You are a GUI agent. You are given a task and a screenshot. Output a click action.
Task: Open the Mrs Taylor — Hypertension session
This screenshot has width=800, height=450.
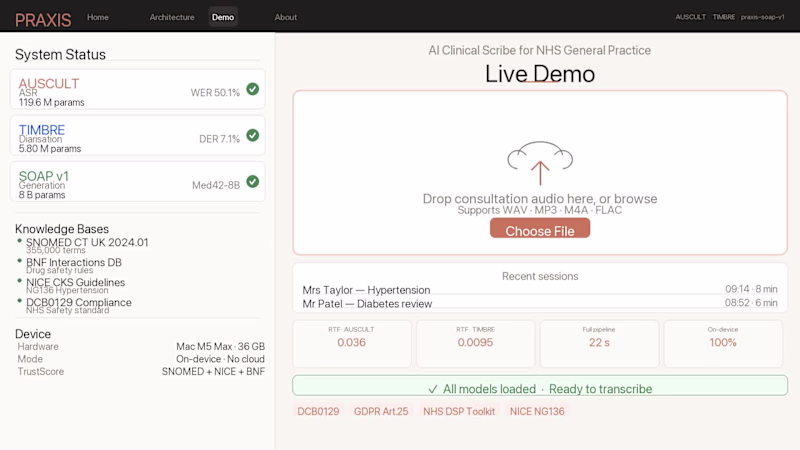click(x=540, y=290)
